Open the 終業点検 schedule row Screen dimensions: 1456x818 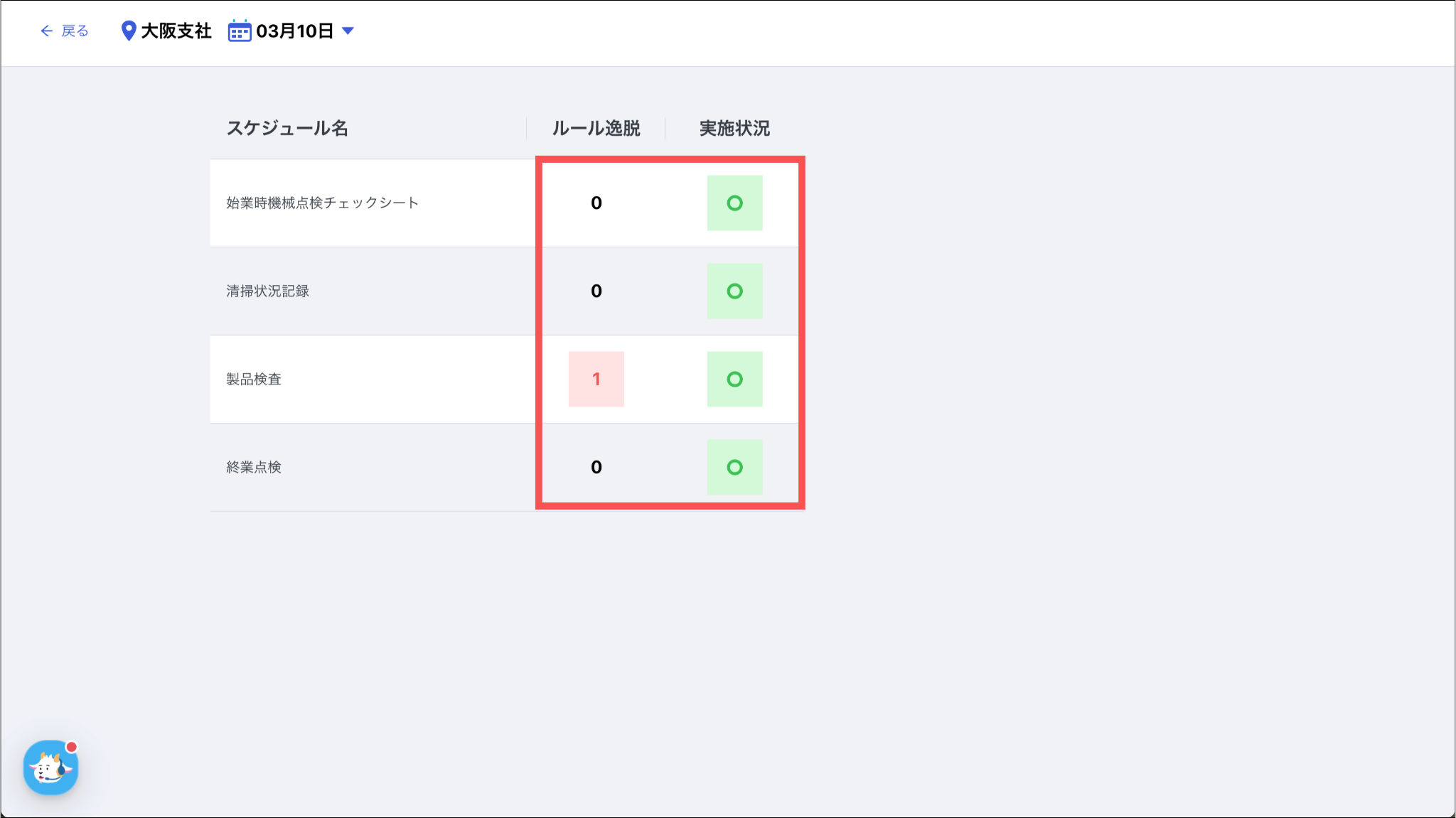pyautogui.click(x=254, y=468)
